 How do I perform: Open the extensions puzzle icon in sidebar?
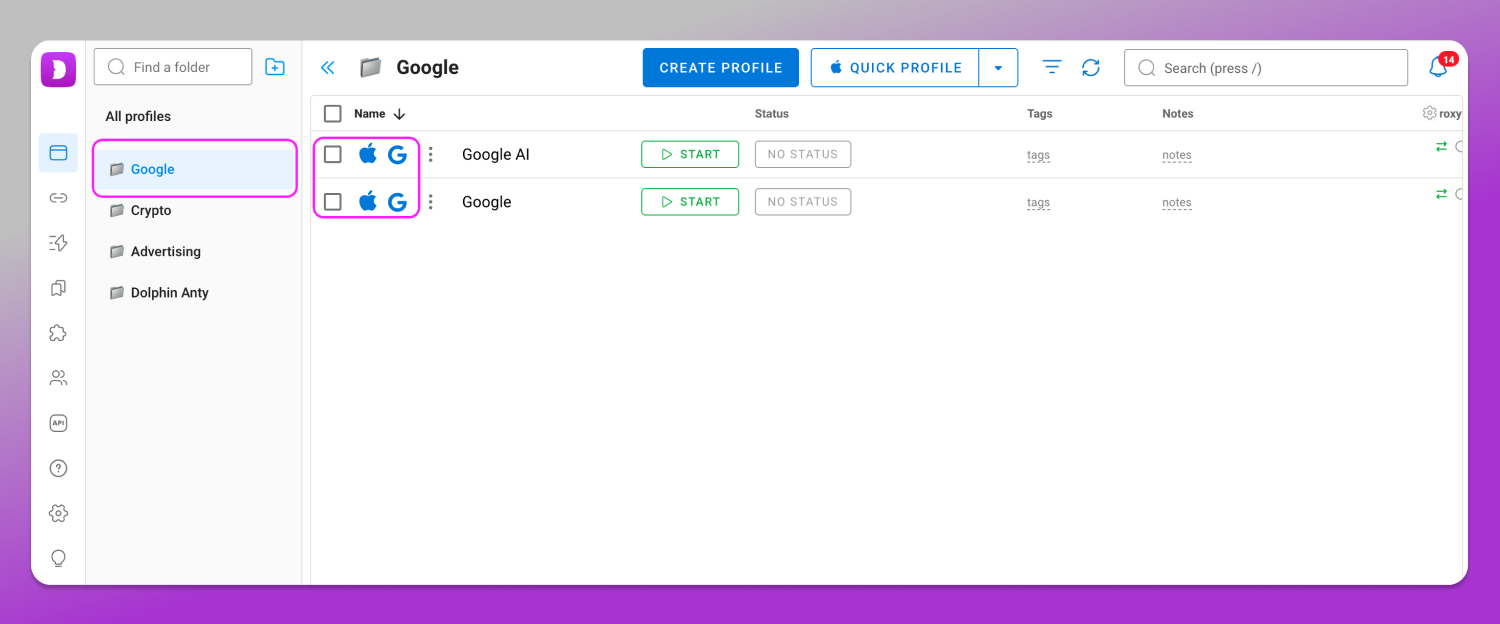(58, 333)
